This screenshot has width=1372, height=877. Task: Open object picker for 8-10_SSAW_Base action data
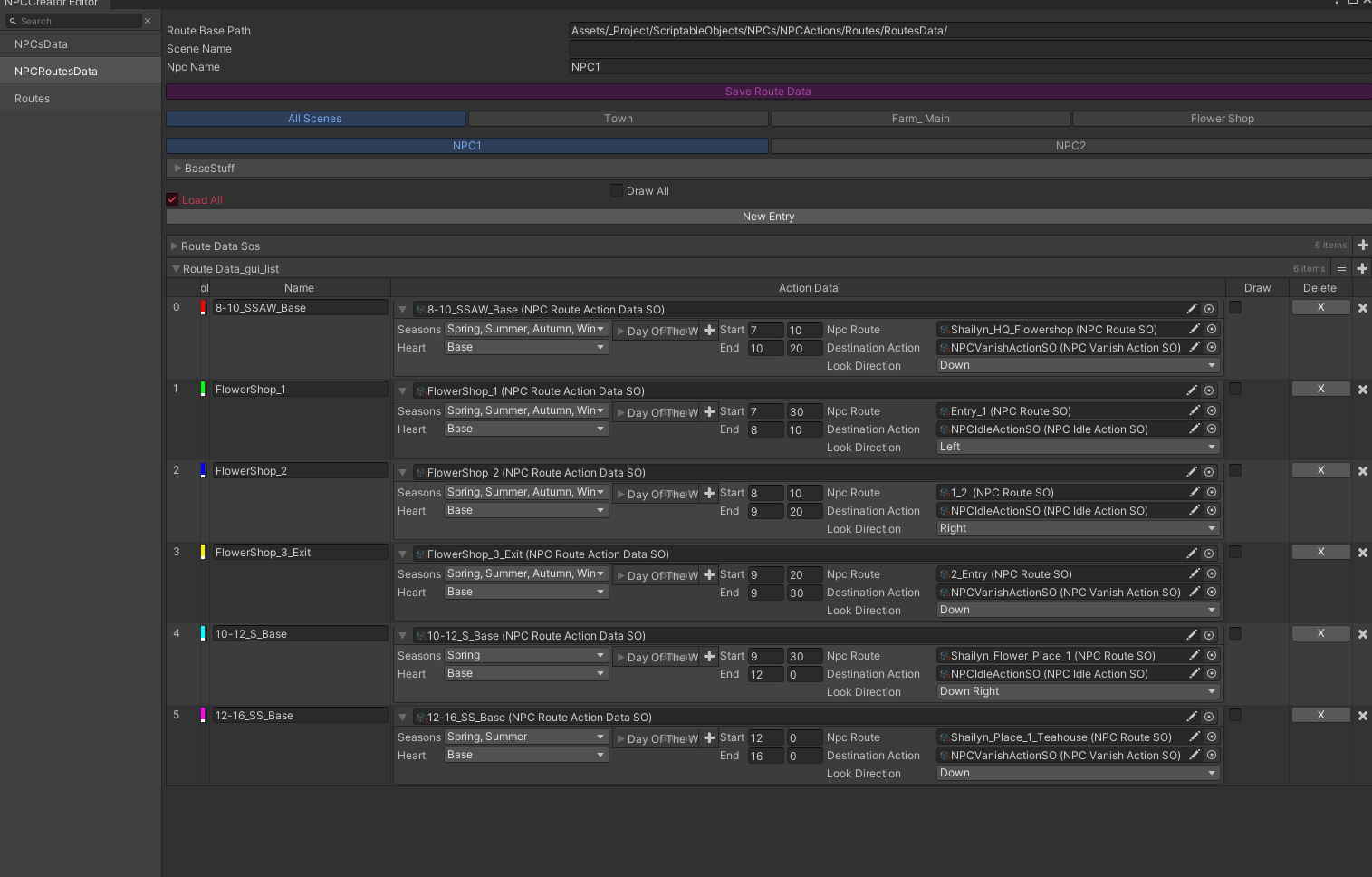point(1209,309)
